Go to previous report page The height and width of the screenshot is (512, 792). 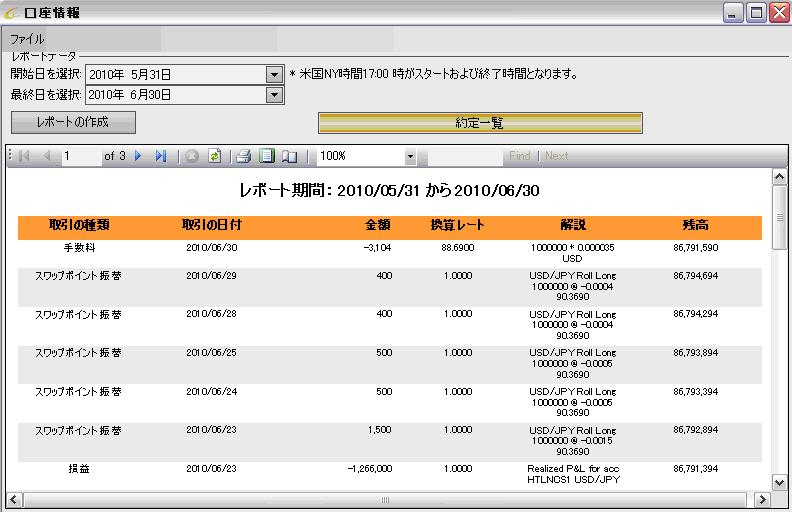pyautogui.click(x=47, y=156)
